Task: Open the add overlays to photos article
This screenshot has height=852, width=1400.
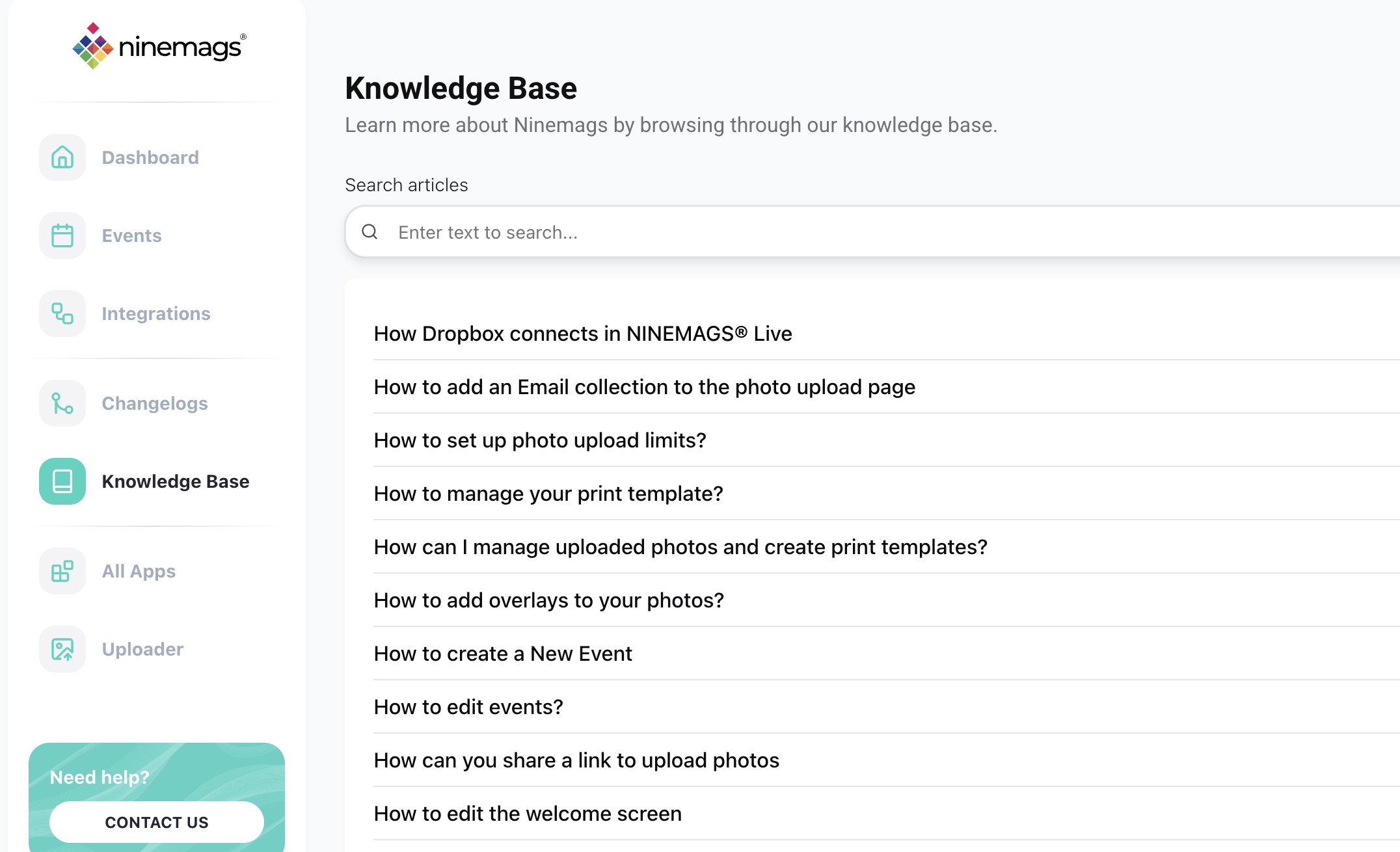Action: click(548, 600)
